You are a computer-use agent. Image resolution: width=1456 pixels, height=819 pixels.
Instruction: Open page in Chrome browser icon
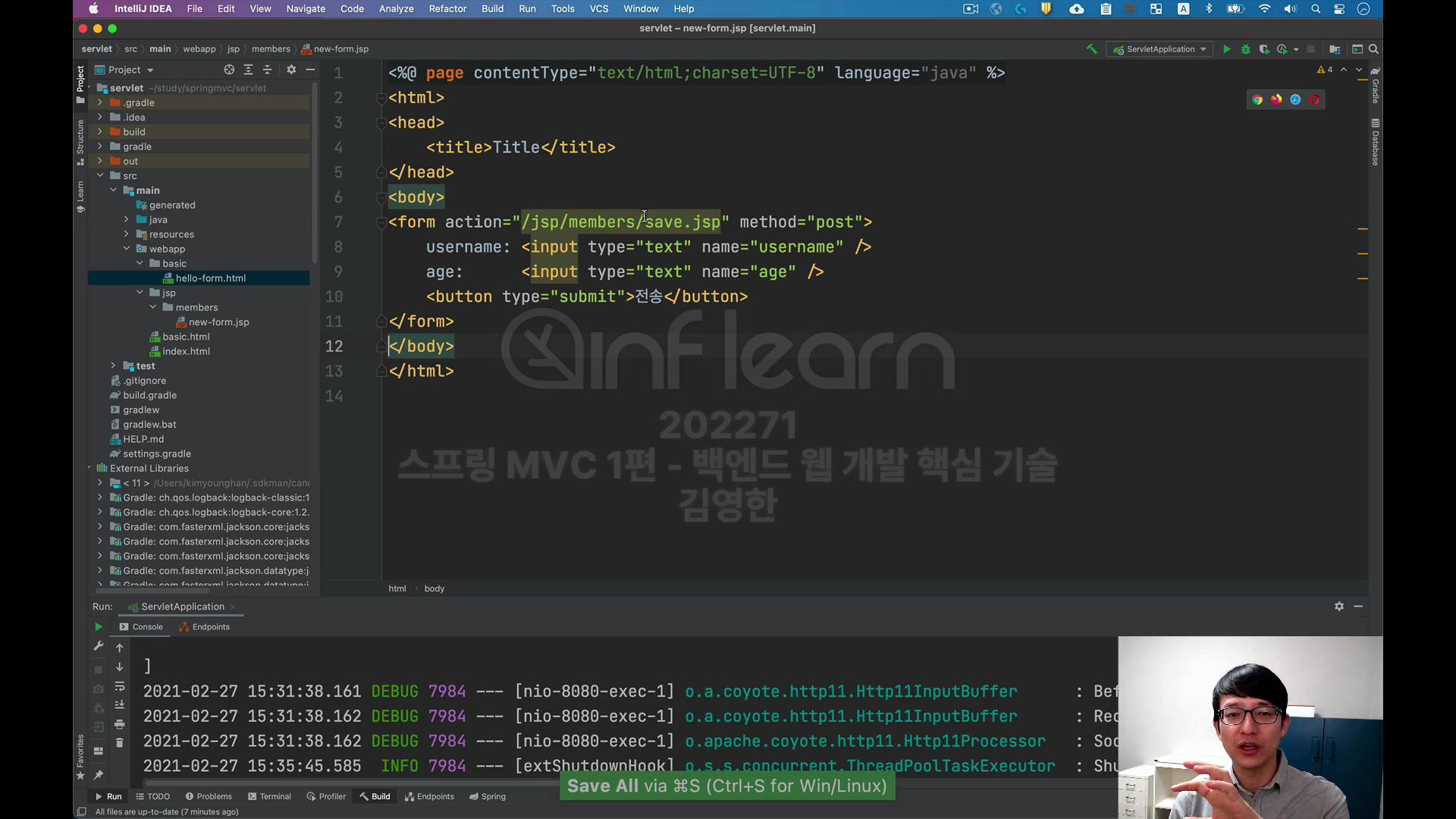[x=1257, y=99]
